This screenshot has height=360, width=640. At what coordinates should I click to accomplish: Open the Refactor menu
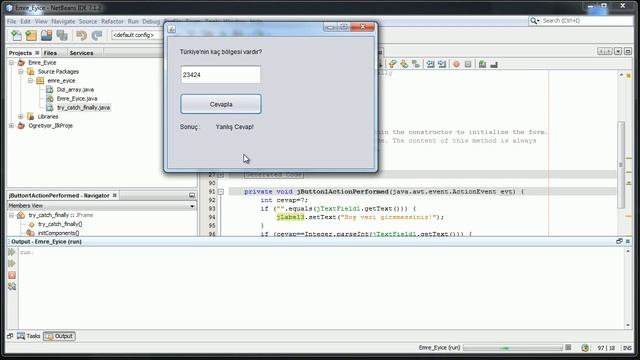112,21
